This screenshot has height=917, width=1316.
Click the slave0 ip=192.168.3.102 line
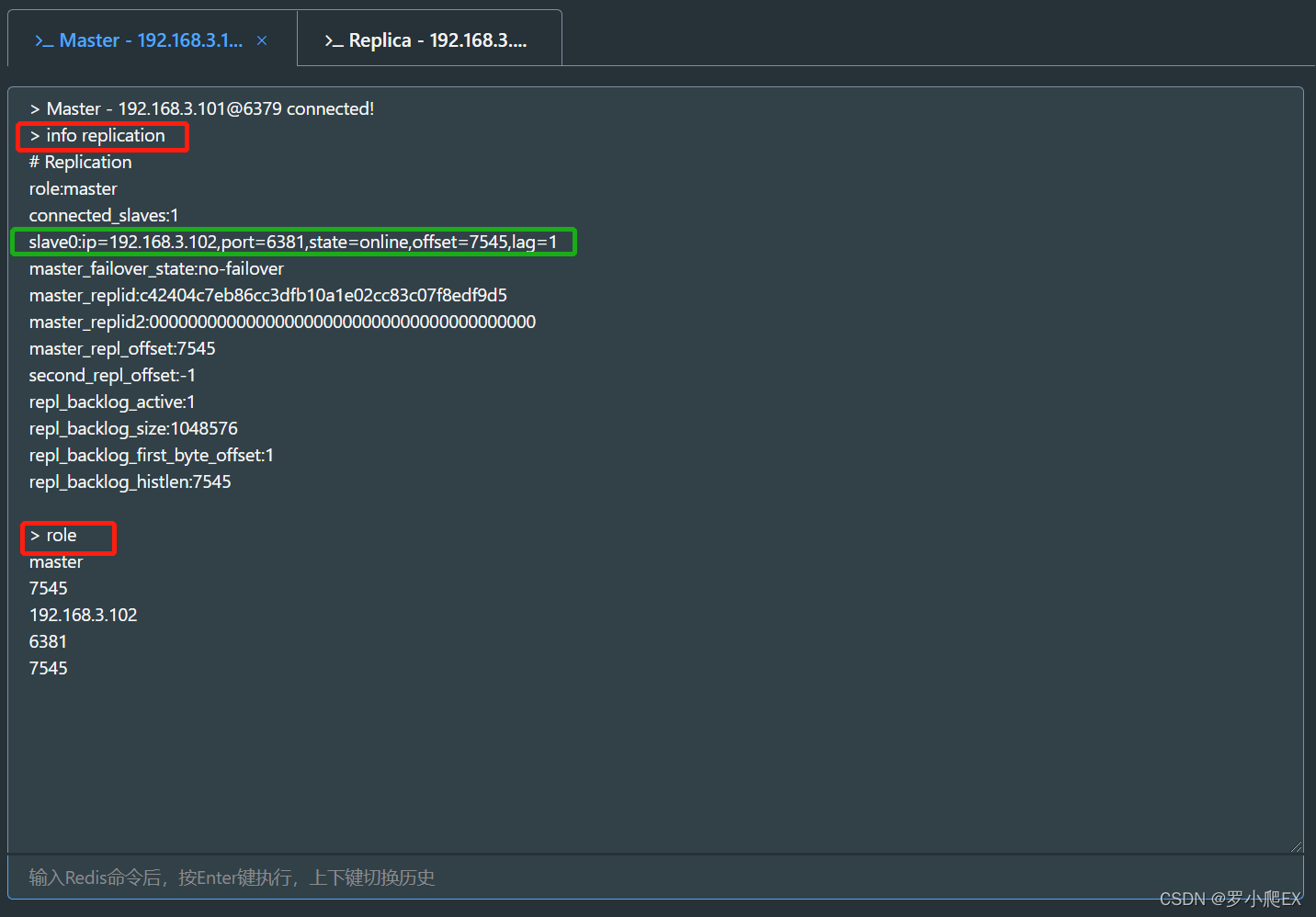(x=293, y=242)
